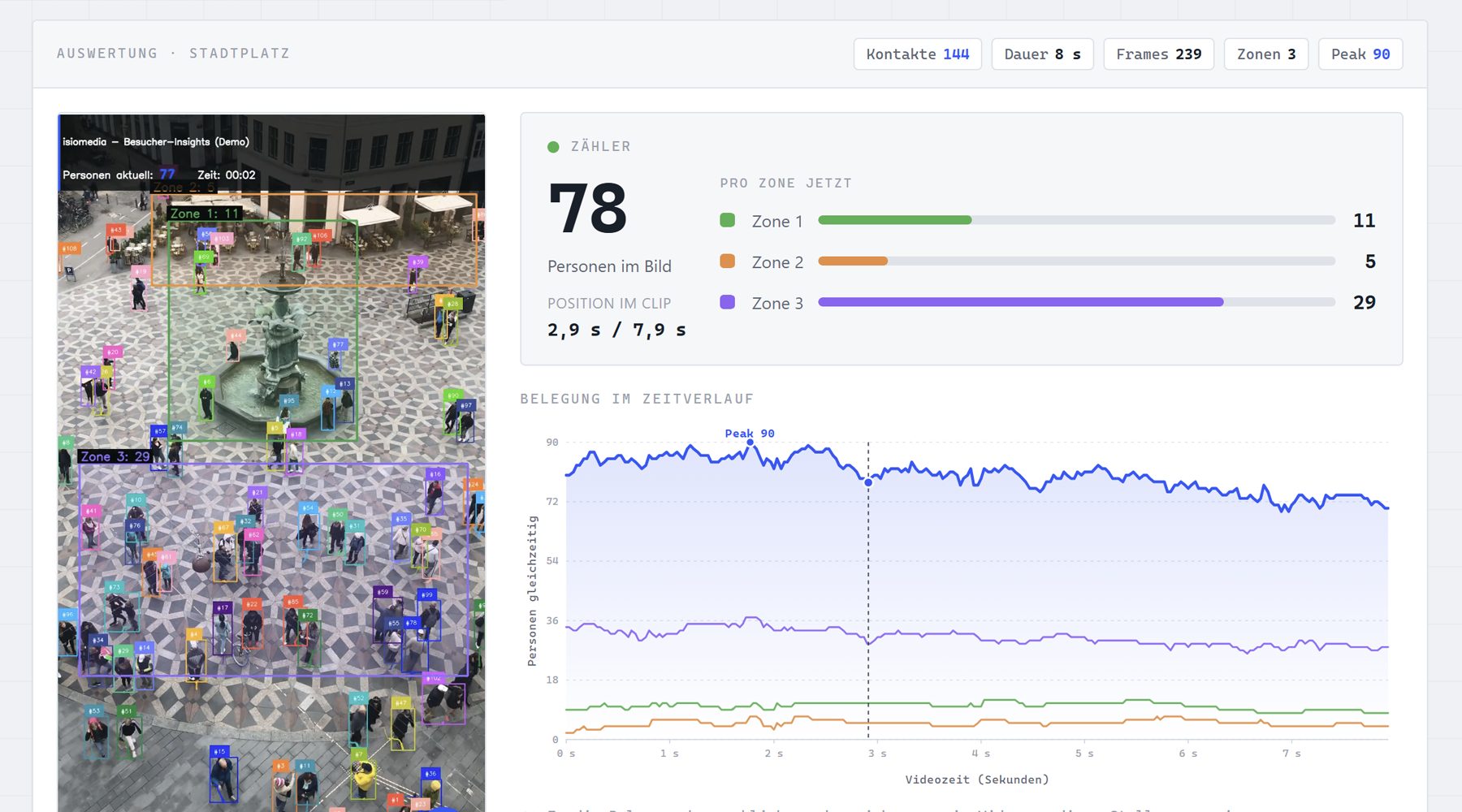Select the Frames 239 chip
The image size is (1462, 812).
point(1158,54)
